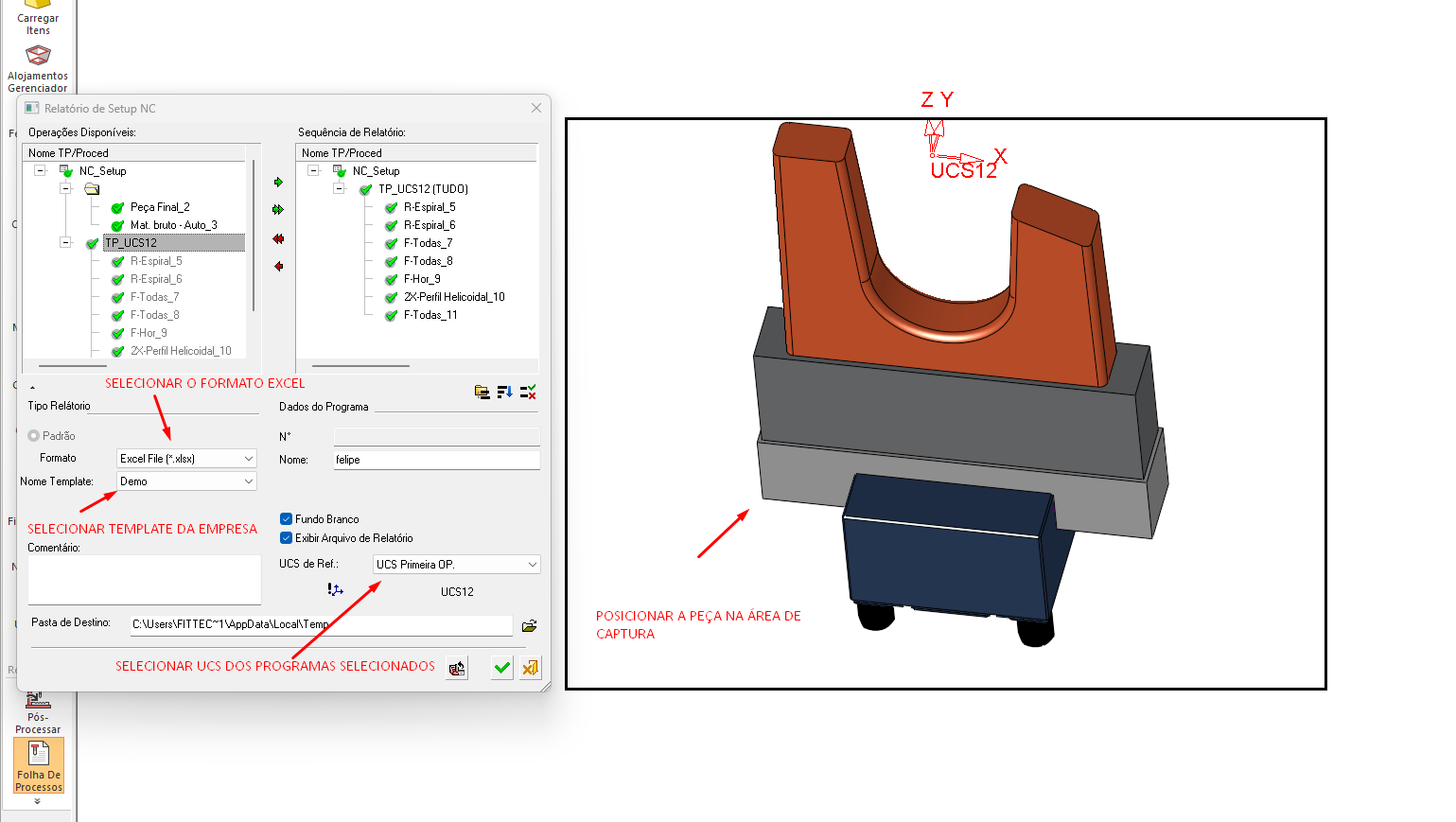The height and width of the screenshot is (822, 1456).
Task: Click Carregar Itens in sidebar
Action: point(38,18)
